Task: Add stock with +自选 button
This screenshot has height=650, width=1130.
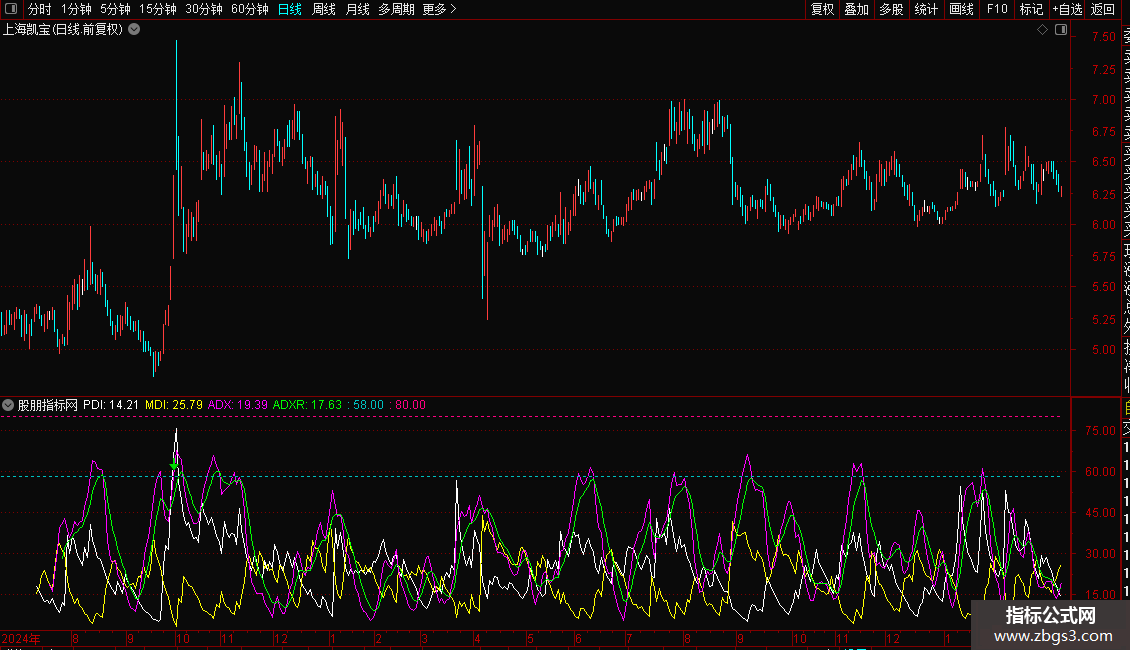Action: pos(1067,9)
